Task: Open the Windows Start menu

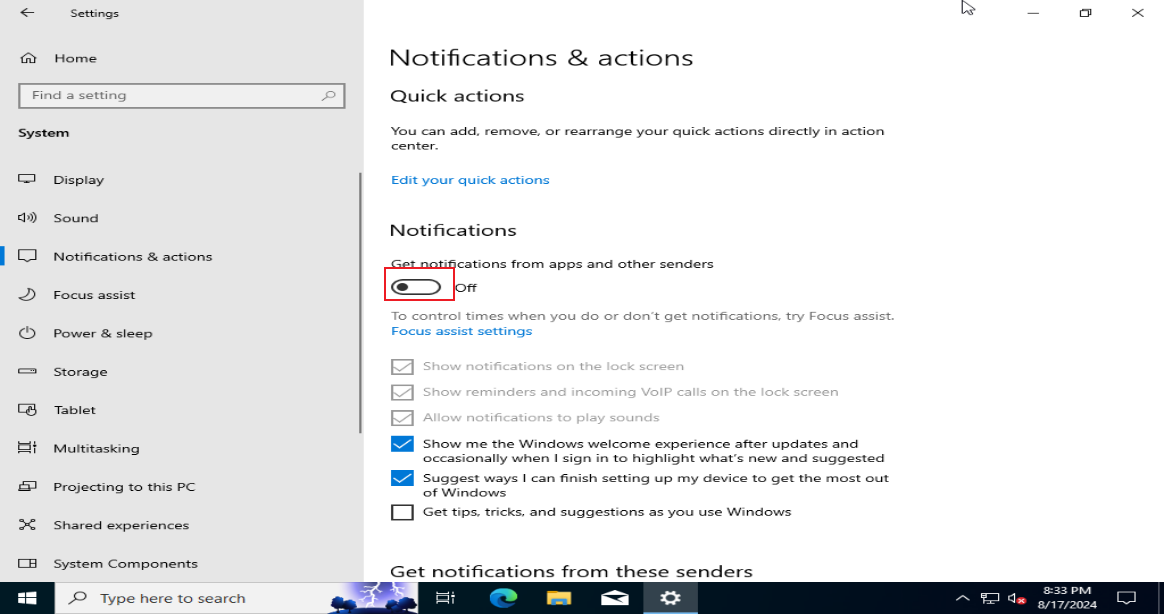Action: point(27,598)
